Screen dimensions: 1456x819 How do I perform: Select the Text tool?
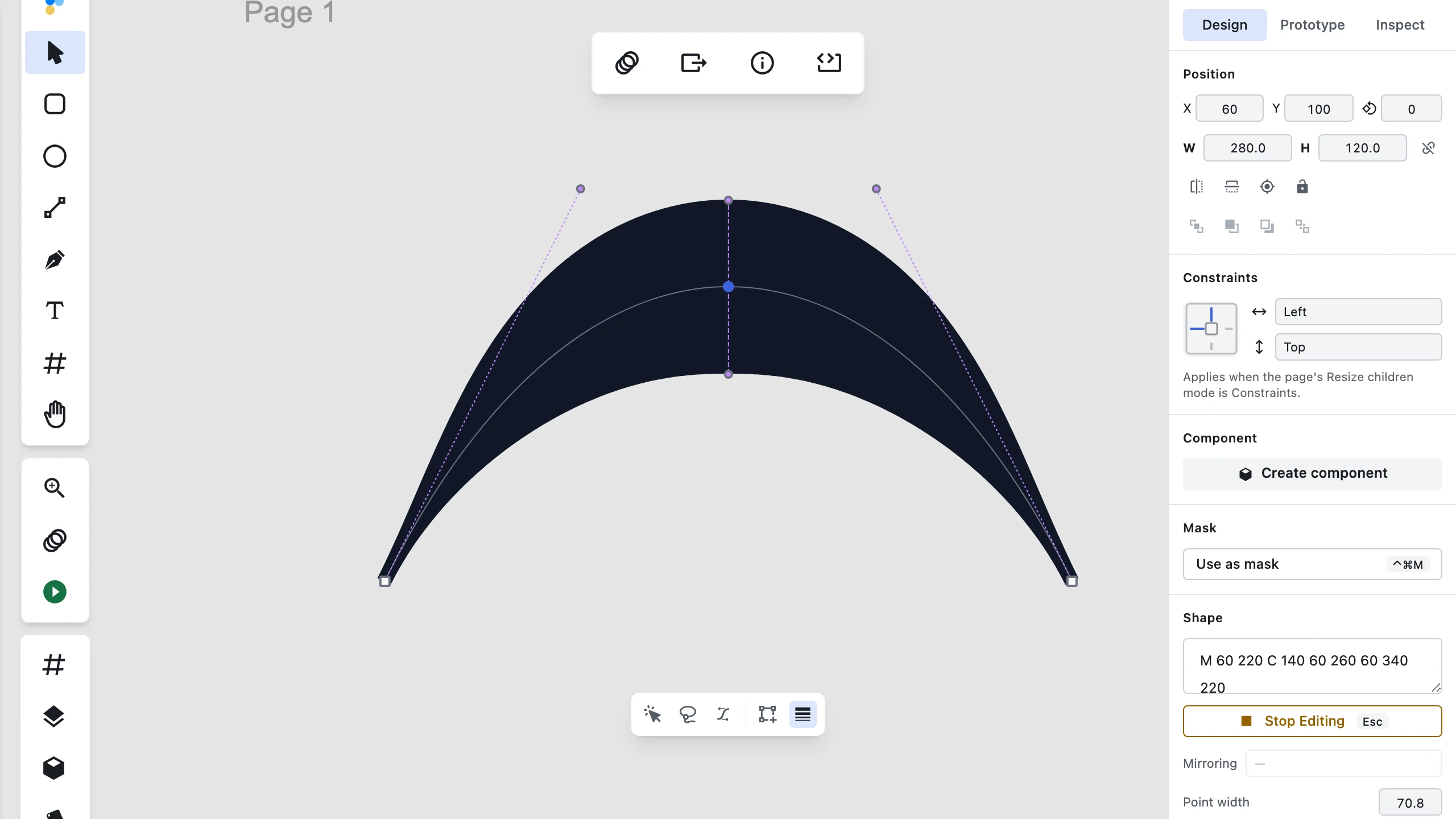pyautogui.click(x=55, y=311)
